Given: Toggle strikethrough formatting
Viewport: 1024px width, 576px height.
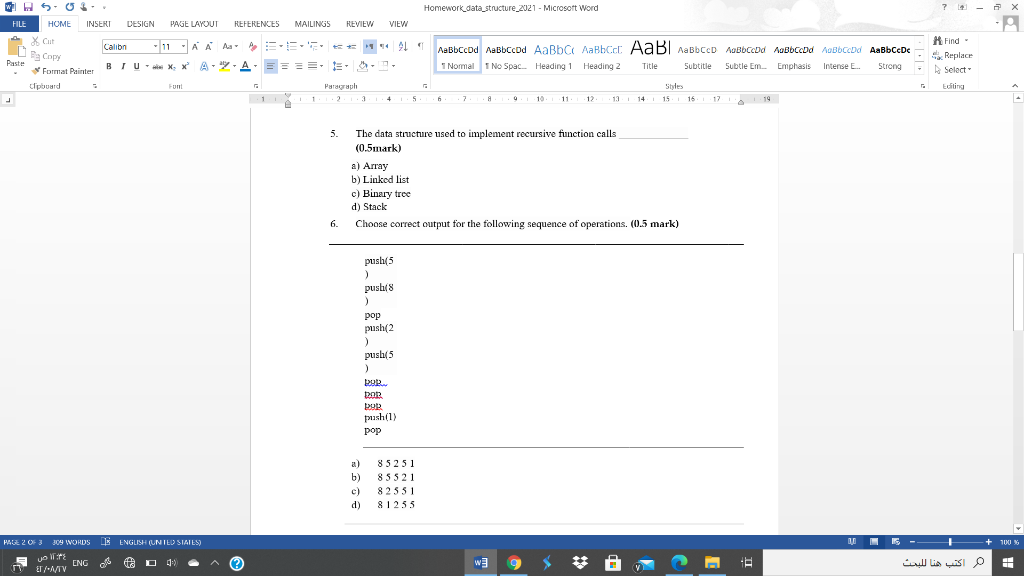Looking at the screenshot, I should (x=156, y=66).
